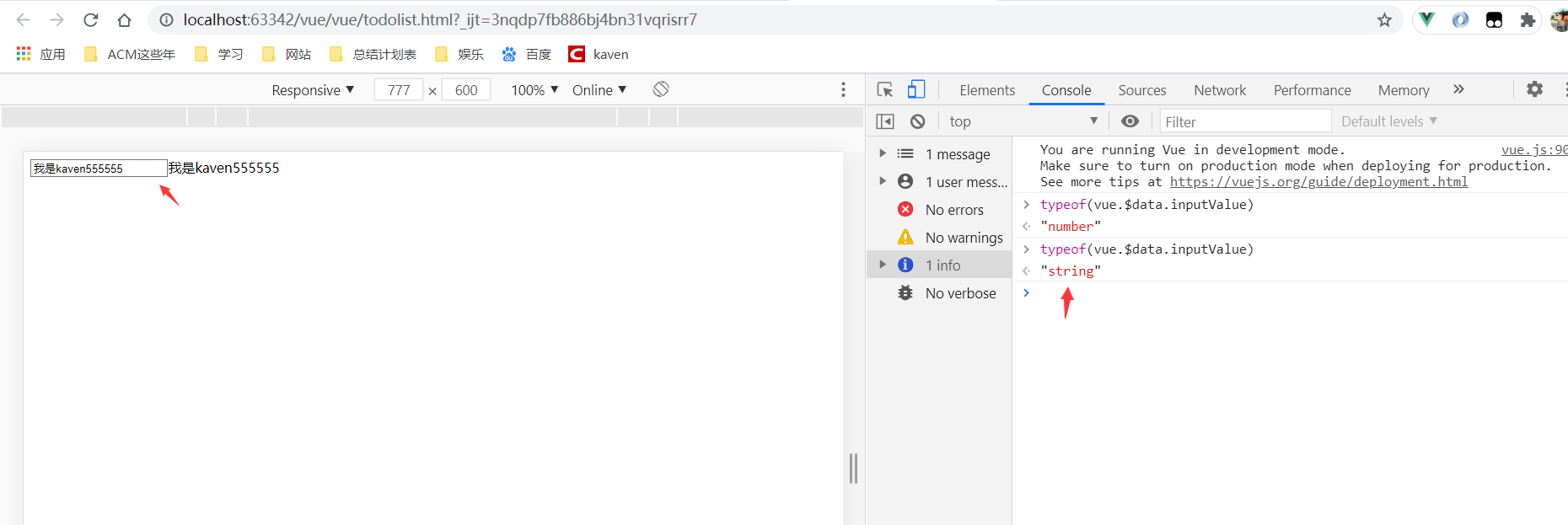Clear the console with the ban icon
This screenshot has height=525, width=1568.
click(x=918, y=121)
